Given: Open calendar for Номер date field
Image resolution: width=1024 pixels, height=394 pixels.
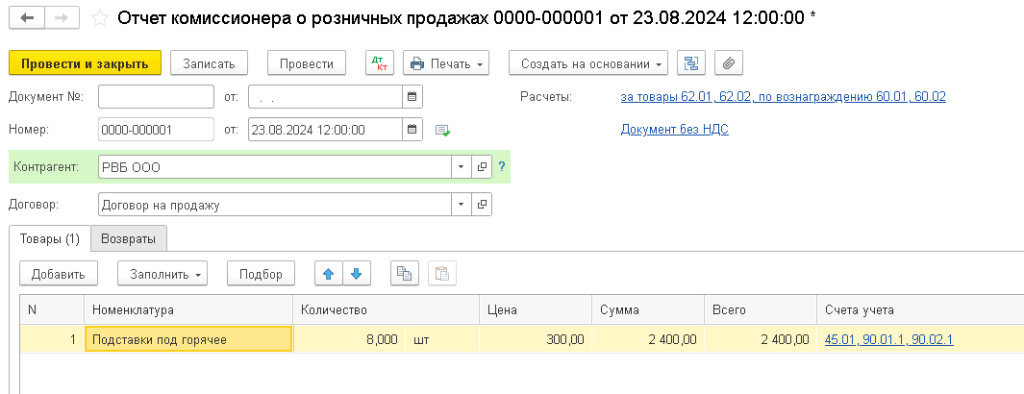Looking at the screenshot, I should 412,129.
